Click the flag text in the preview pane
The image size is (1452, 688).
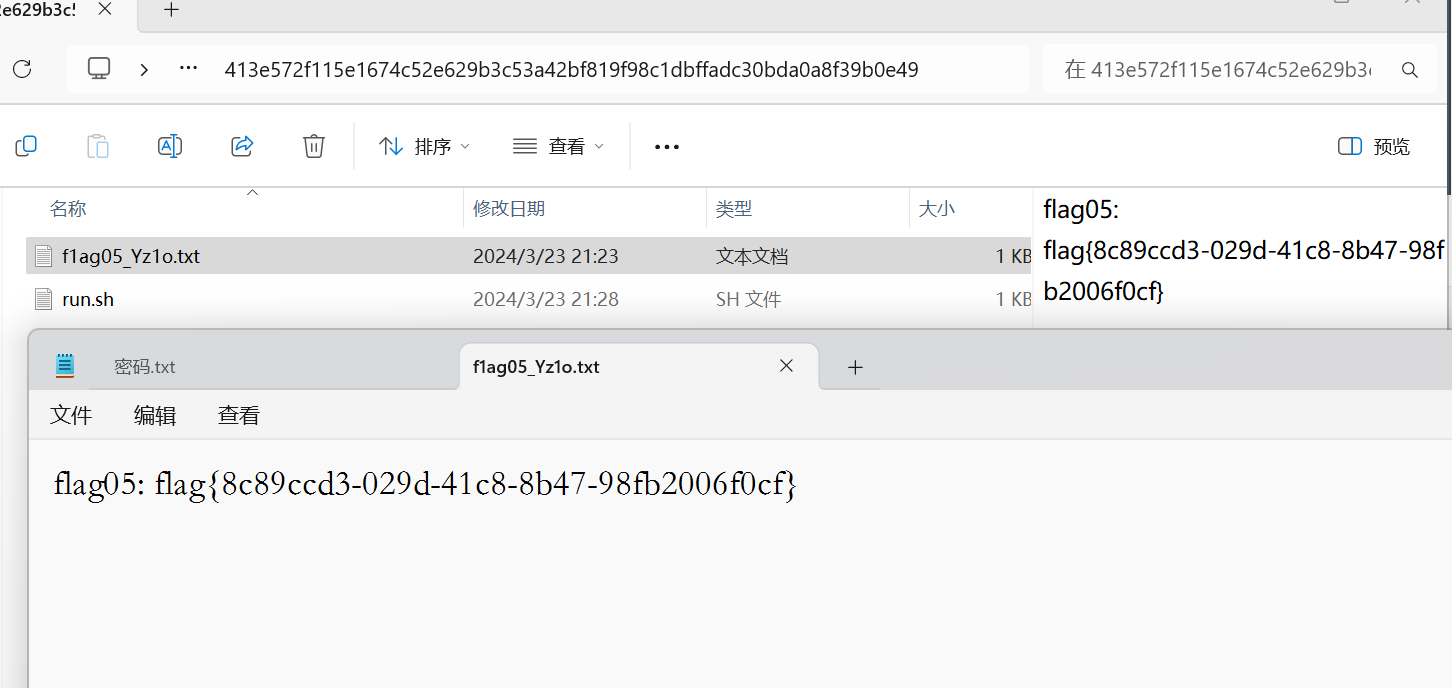tap(1244, 250)
